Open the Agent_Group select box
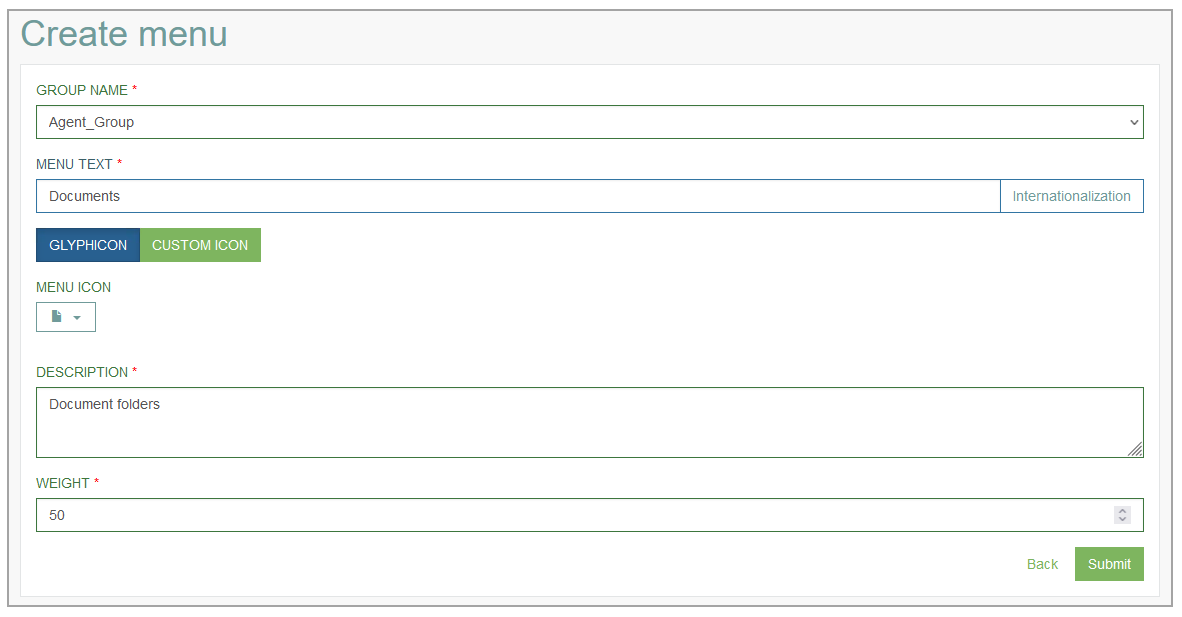The height and width of the screenshot is (617, 1182). (589, 122)
